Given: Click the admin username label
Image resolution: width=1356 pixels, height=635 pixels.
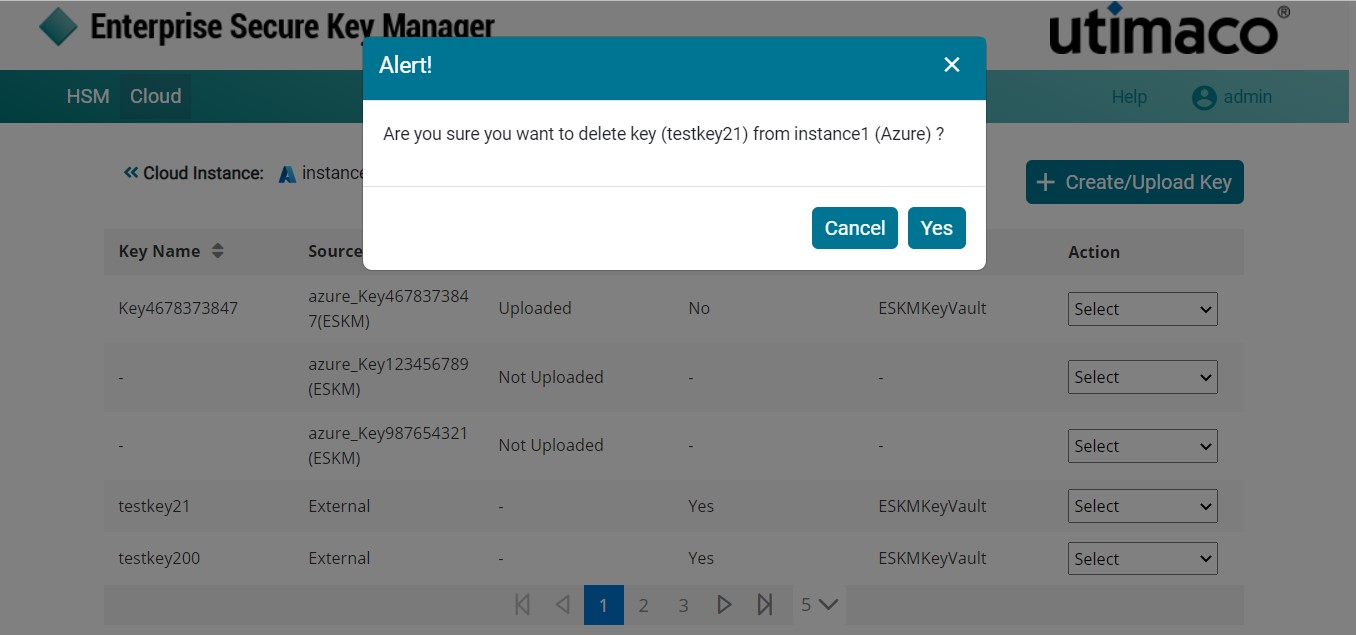Looking at the screenshot, I should point(1248,97).
